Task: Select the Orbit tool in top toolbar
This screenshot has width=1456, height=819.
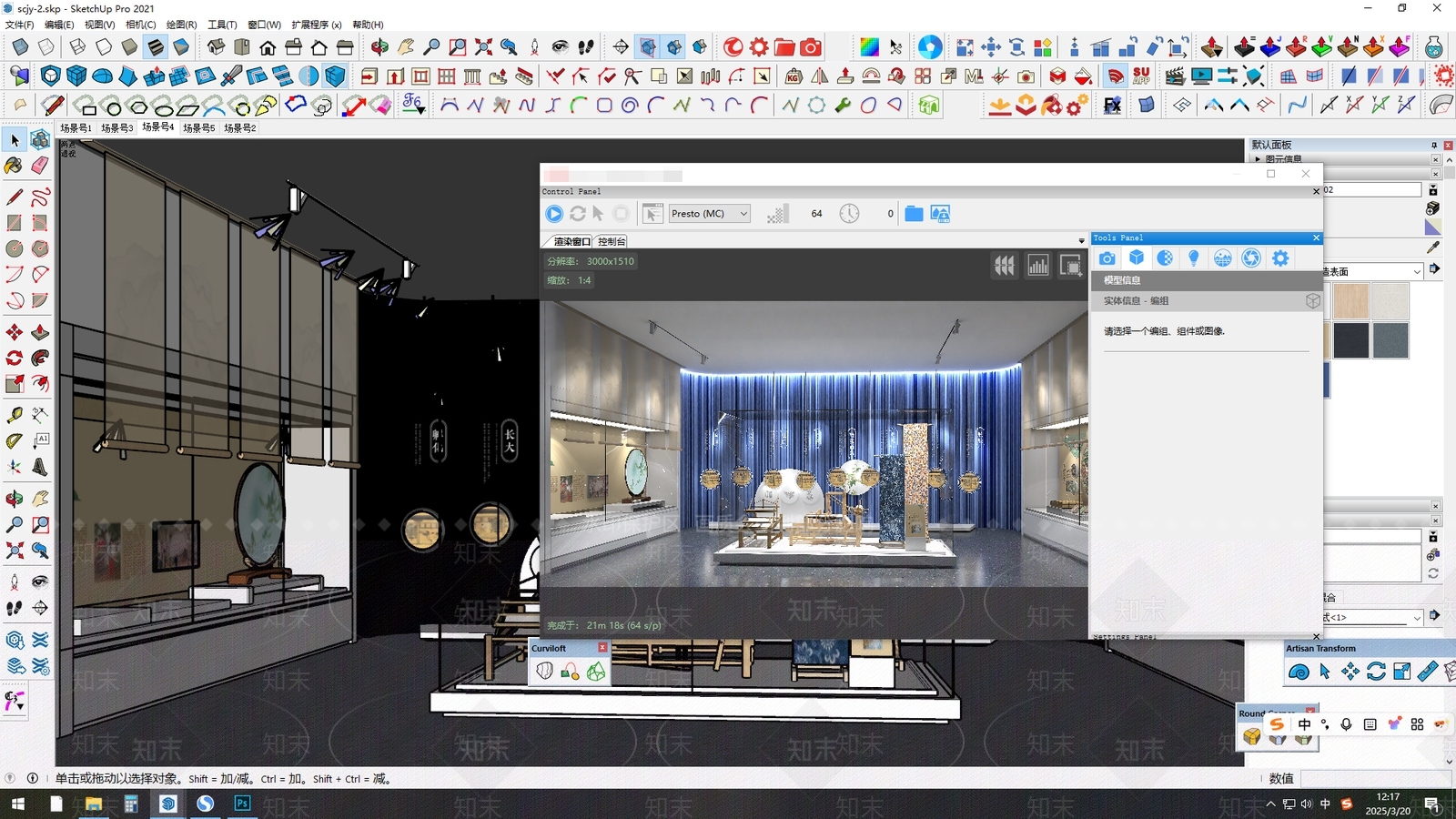Action: click(379, 46)
